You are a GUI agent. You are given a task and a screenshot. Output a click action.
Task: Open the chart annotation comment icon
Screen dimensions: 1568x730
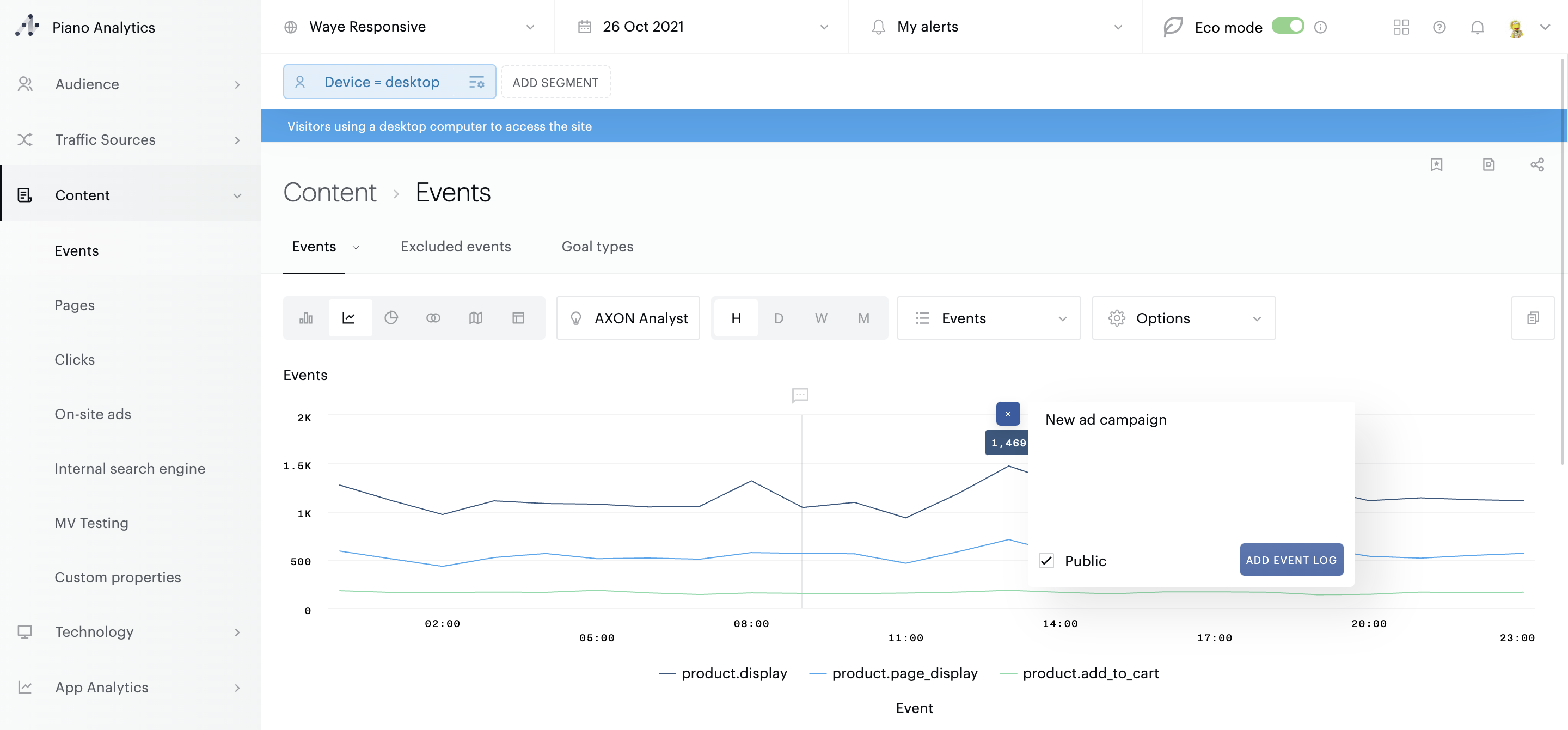pyautogui.click(x=800, y=395)
